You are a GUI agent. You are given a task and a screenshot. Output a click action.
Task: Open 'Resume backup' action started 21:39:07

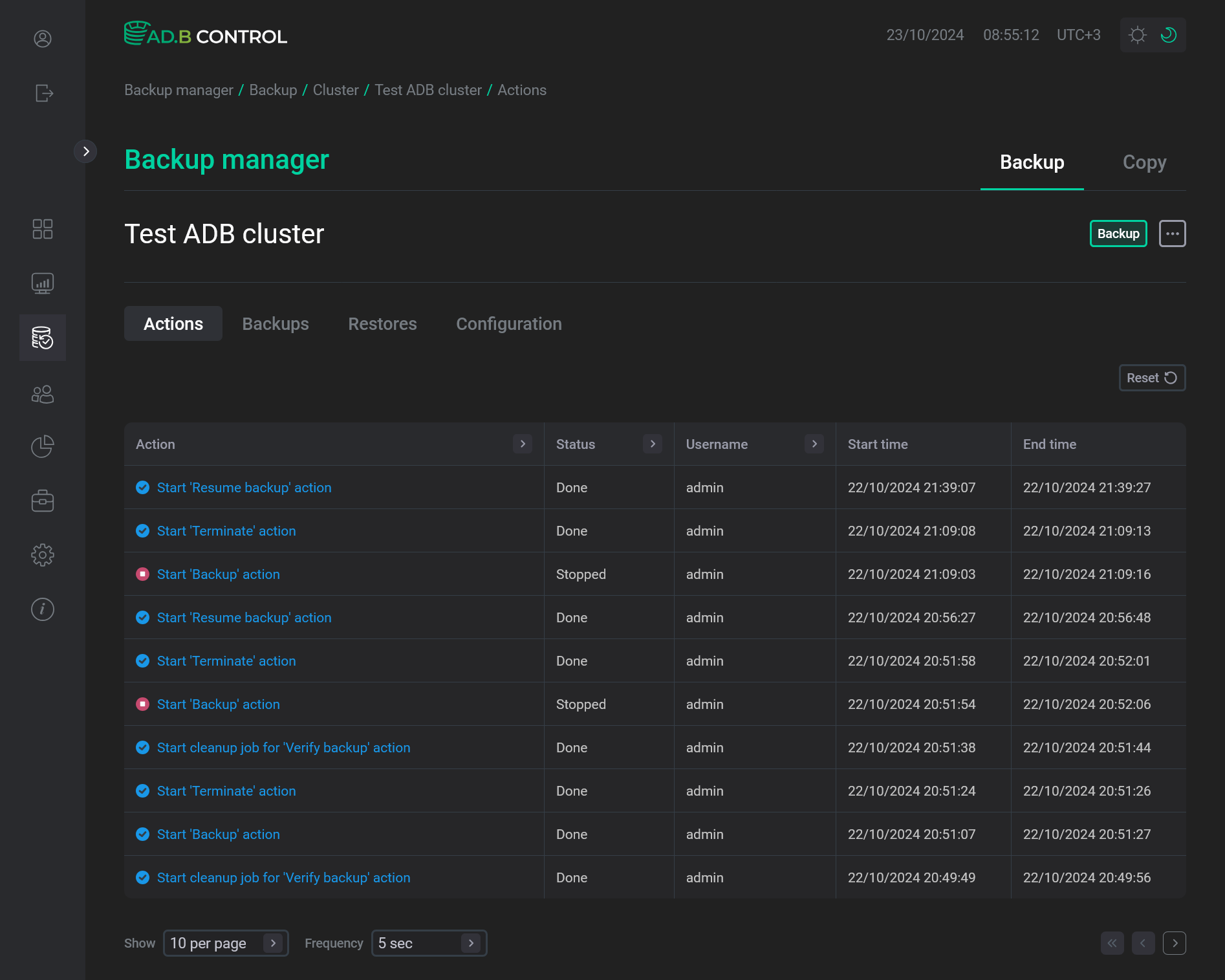tap(244, 487)
